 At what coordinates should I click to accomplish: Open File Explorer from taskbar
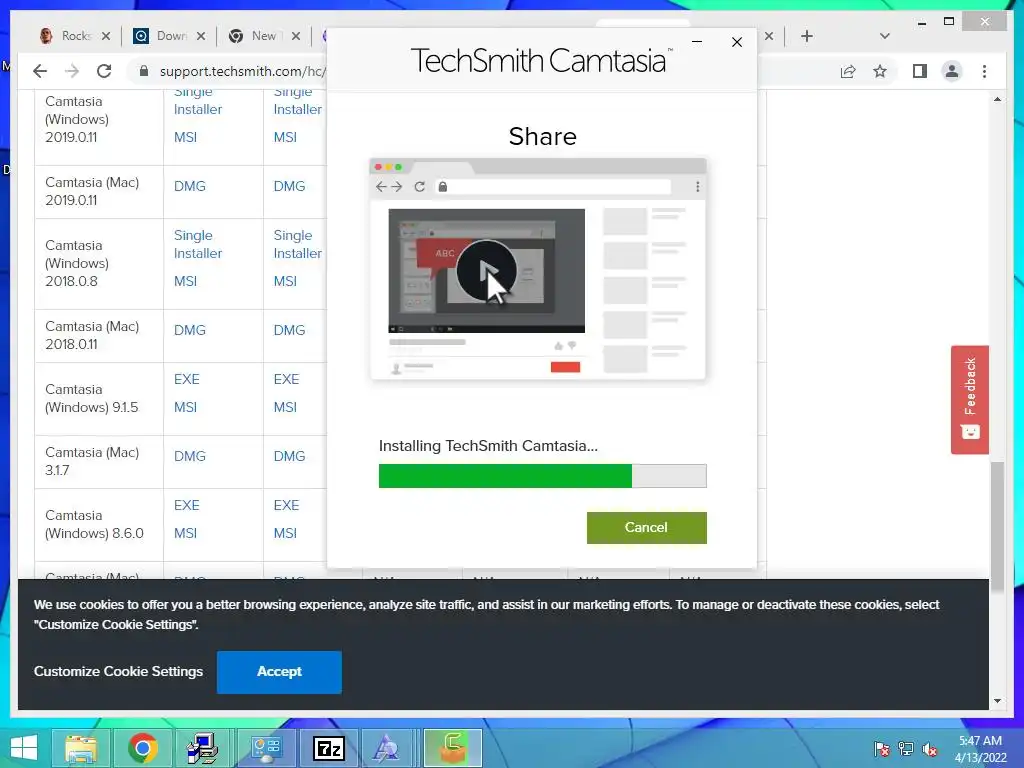[80, 748]
